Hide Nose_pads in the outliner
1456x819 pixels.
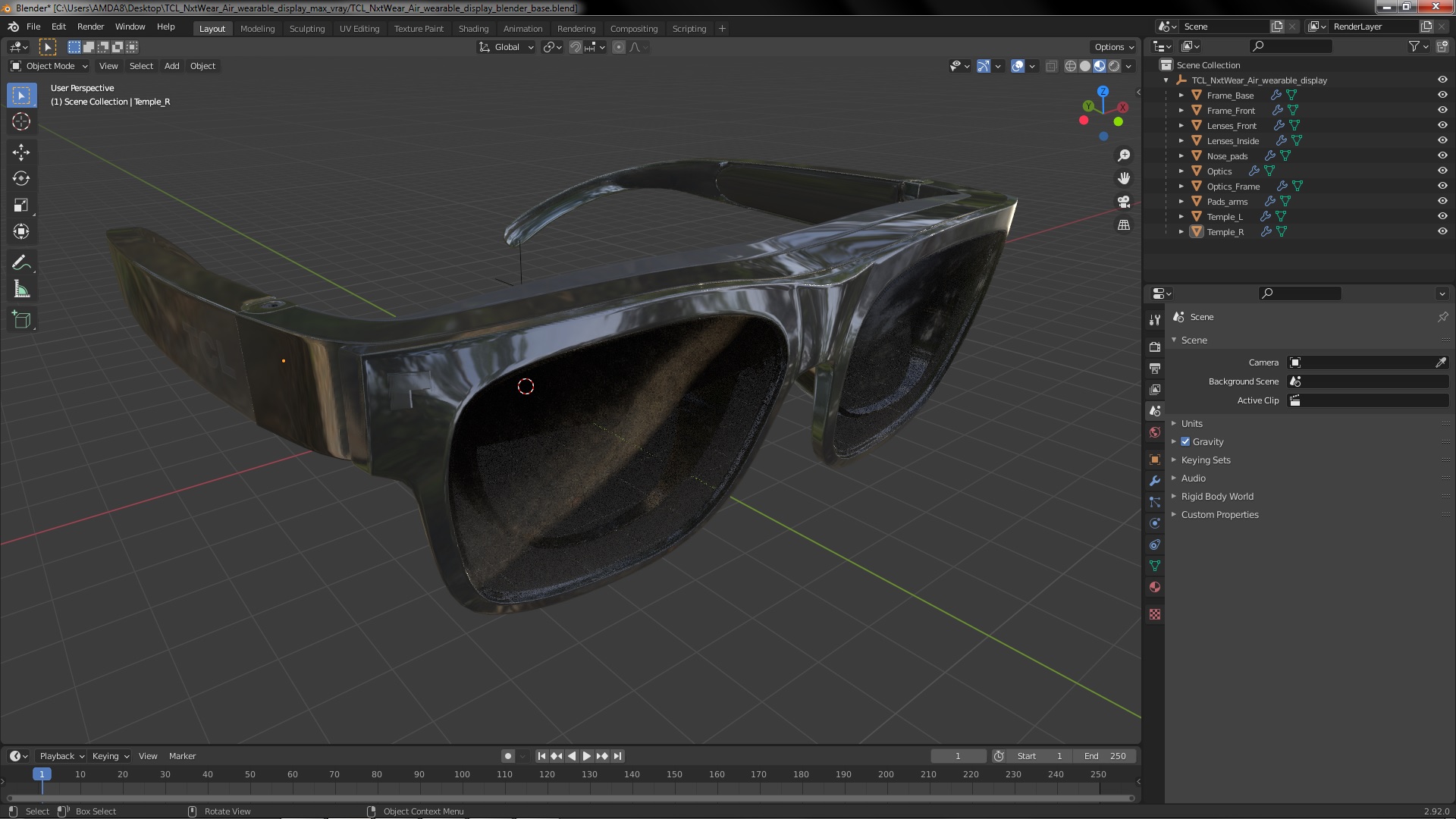click(x=1442, y=155)
